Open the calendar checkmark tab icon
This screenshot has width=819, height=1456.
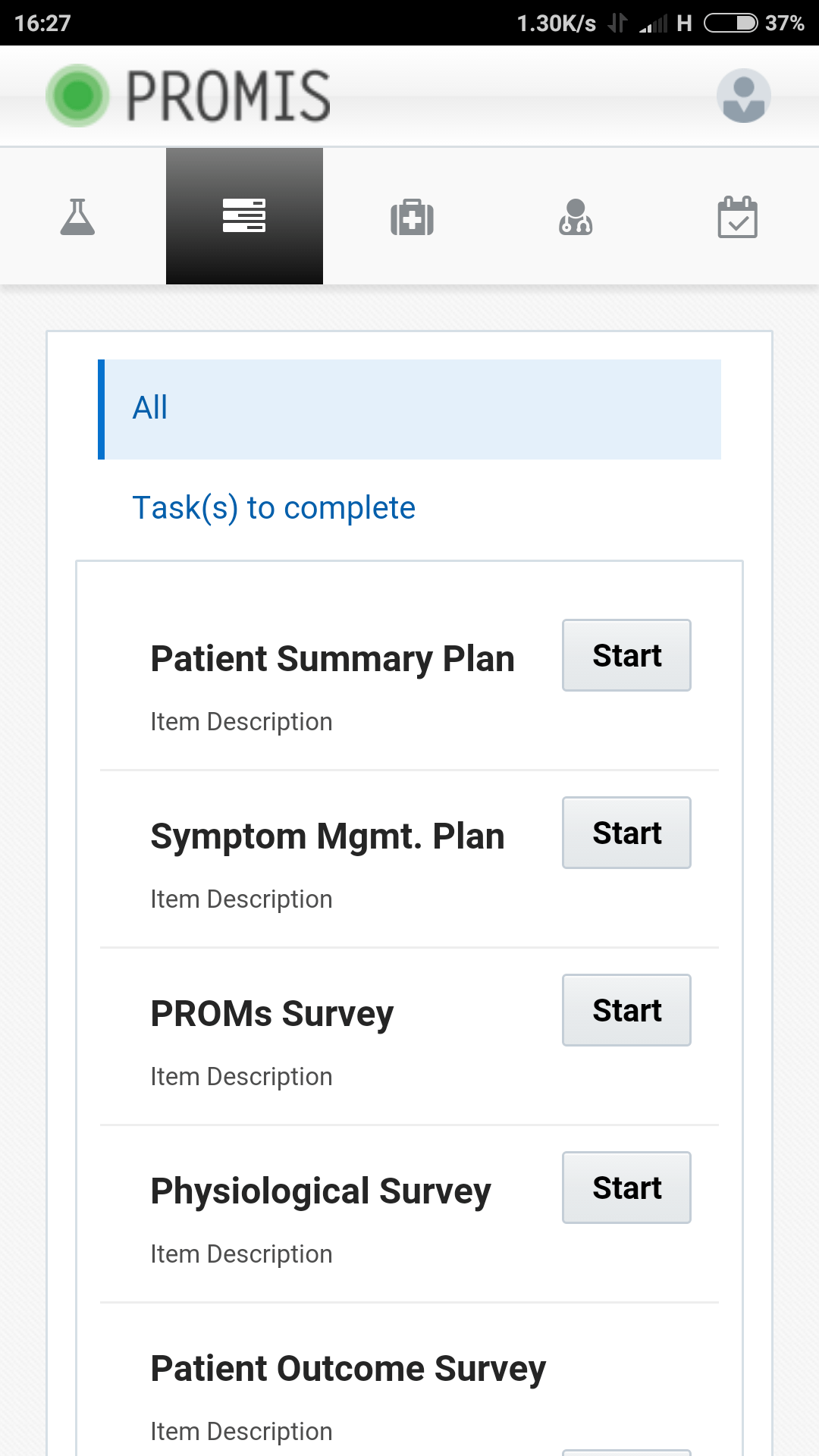click(737, 218)
